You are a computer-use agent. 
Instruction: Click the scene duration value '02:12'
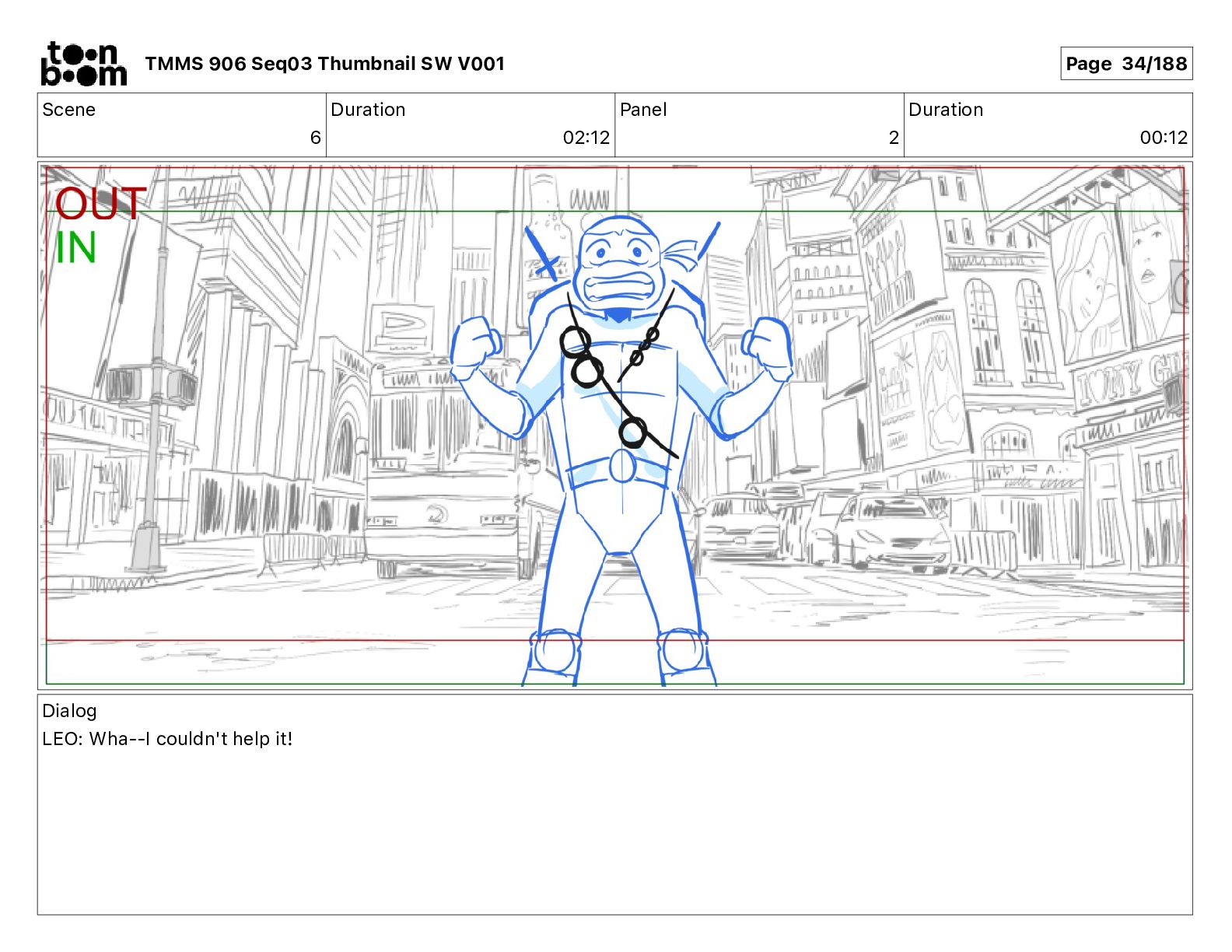point(586,138)
